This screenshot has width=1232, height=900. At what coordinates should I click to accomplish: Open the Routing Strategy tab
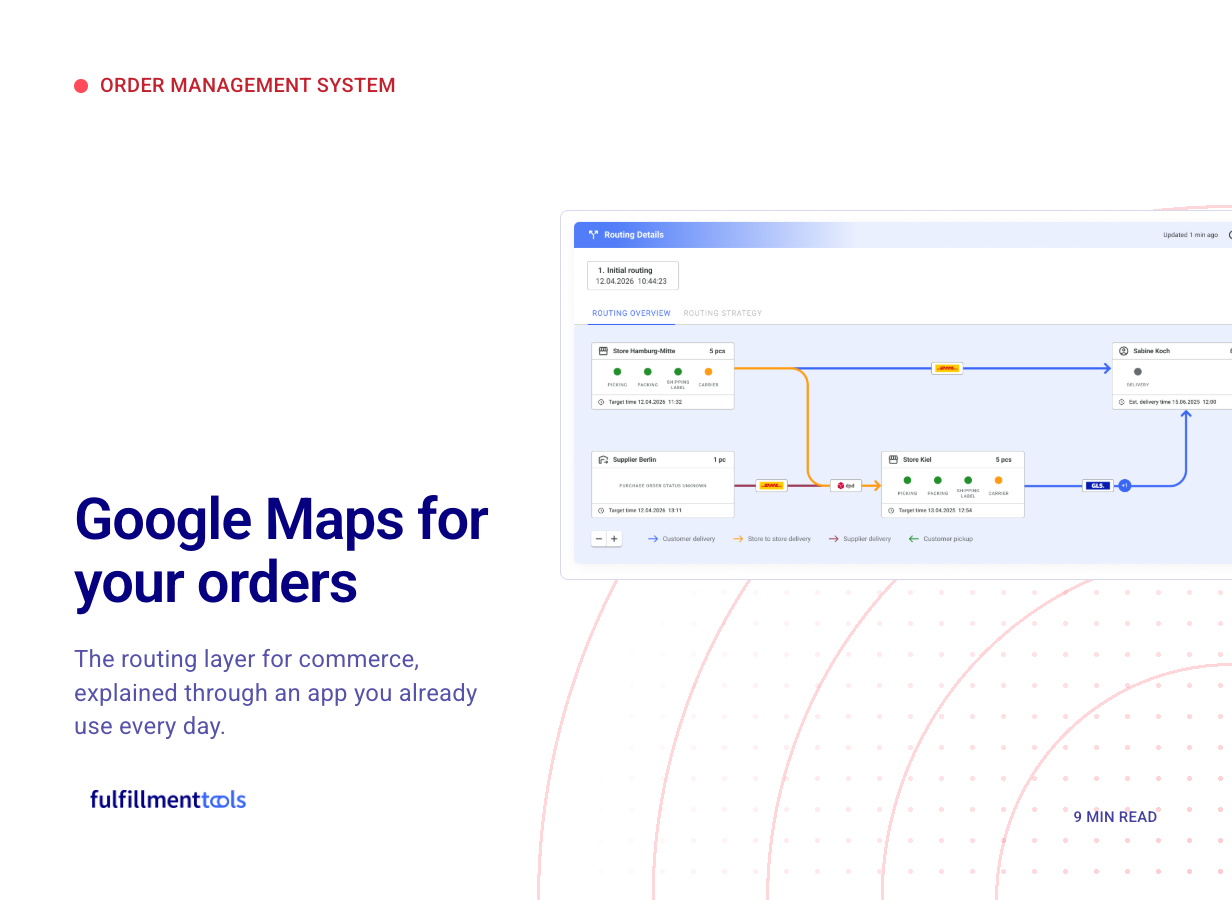coord(723,313)
